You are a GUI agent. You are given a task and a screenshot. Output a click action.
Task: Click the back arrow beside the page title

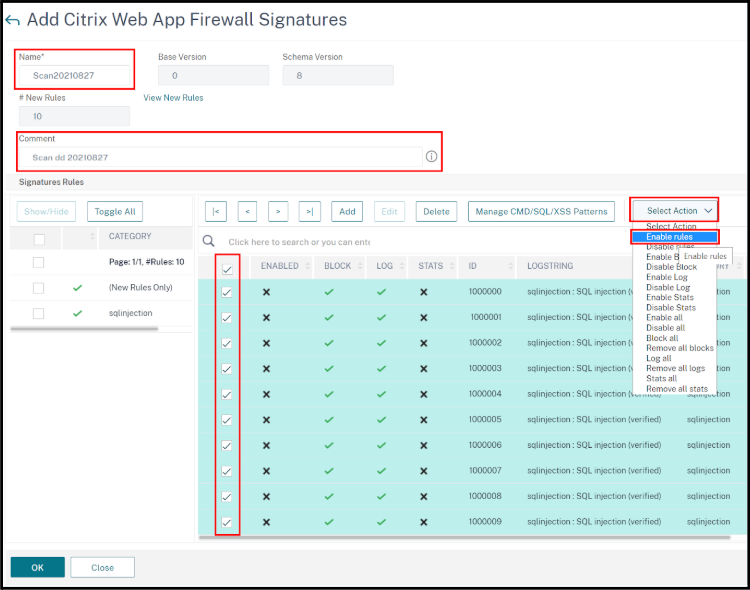[12, 21]
